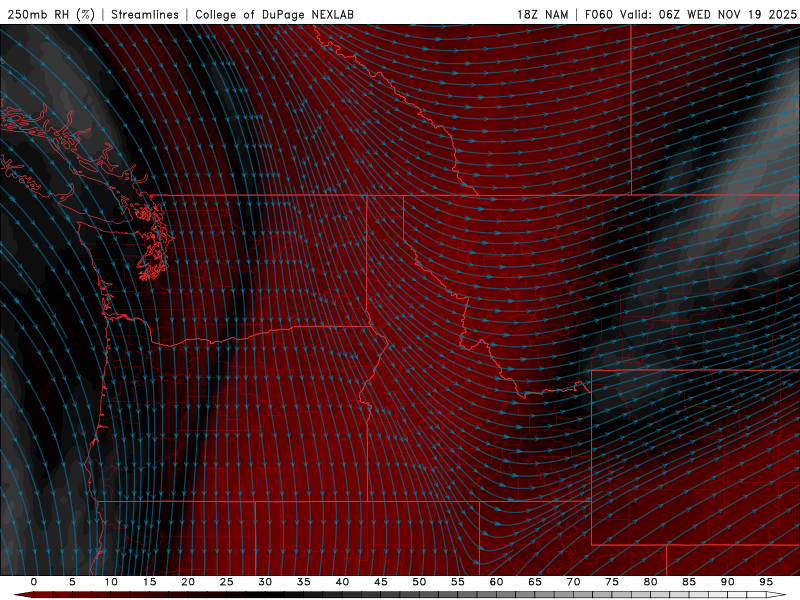Screen dimensions: 800x600
Task: Click the colorbar label "90"
Action: 728,582
